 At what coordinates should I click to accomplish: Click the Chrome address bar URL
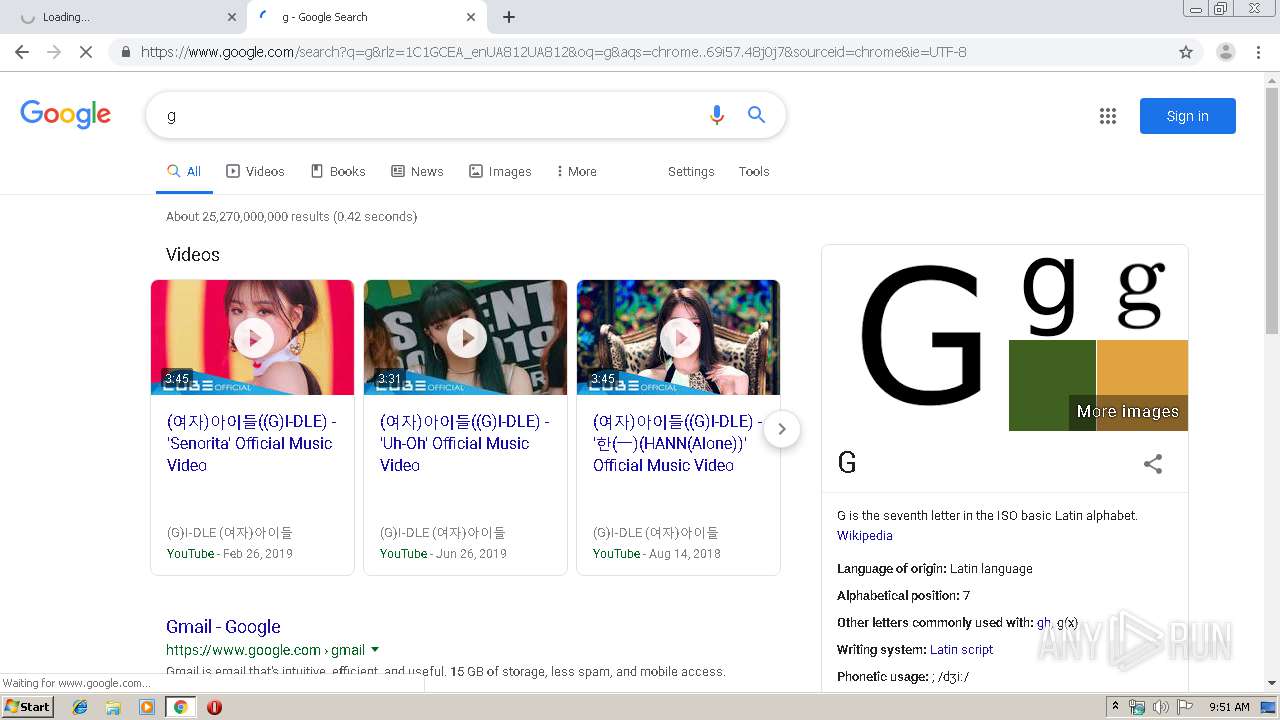pos(553,52)
